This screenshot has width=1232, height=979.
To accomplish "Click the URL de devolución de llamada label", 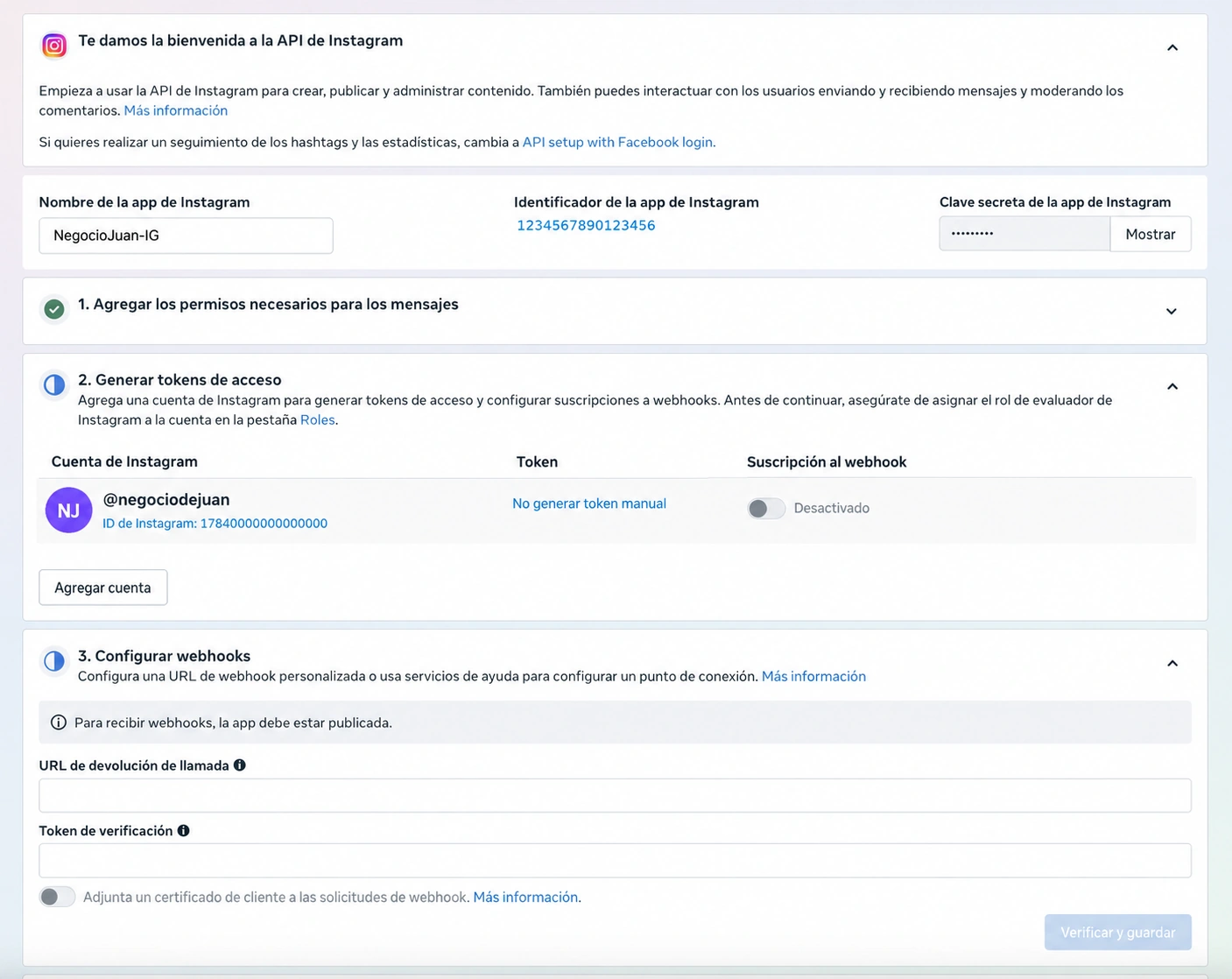I will (x=134, y=765).
